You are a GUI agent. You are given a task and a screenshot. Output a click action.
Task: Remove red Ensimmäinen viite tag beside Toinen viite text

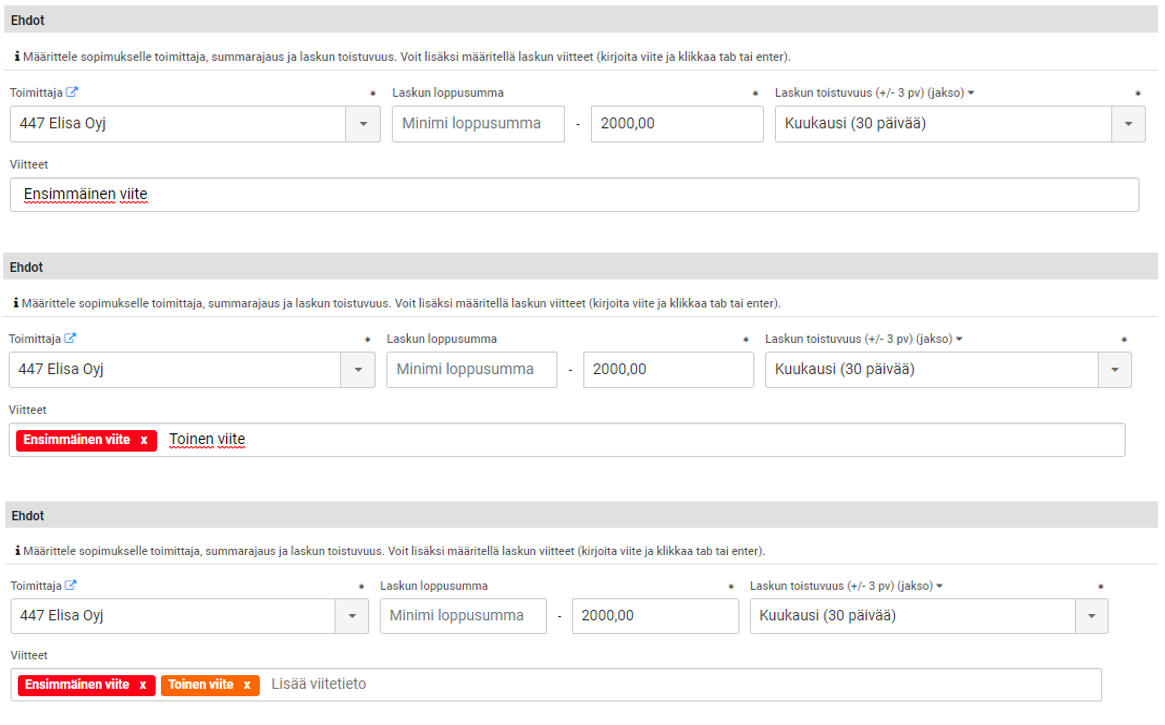[x=144, y=440]
